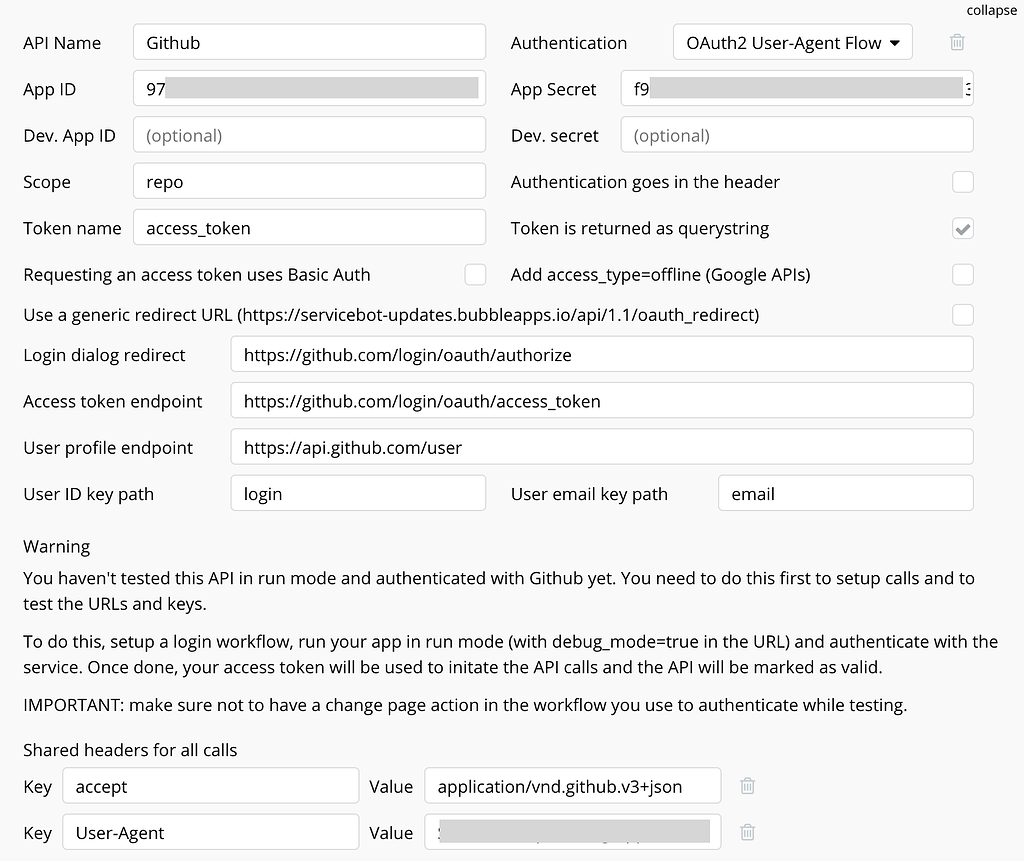Enable 'Requesting an access token uses Basic Auth'
This screenshot has height=861, width=1024.
click(x=475, y=274)
